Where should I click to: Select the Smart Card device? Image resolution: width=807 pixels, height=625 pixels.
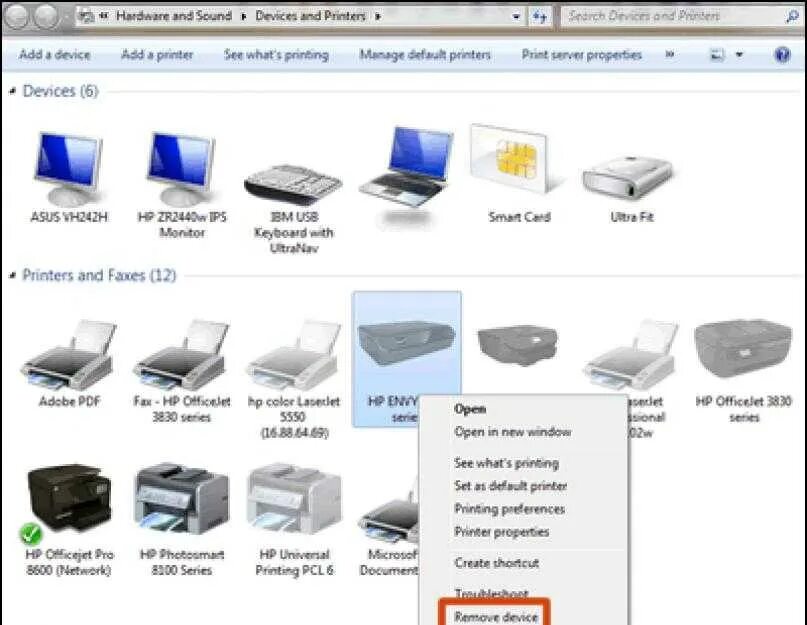519,172
